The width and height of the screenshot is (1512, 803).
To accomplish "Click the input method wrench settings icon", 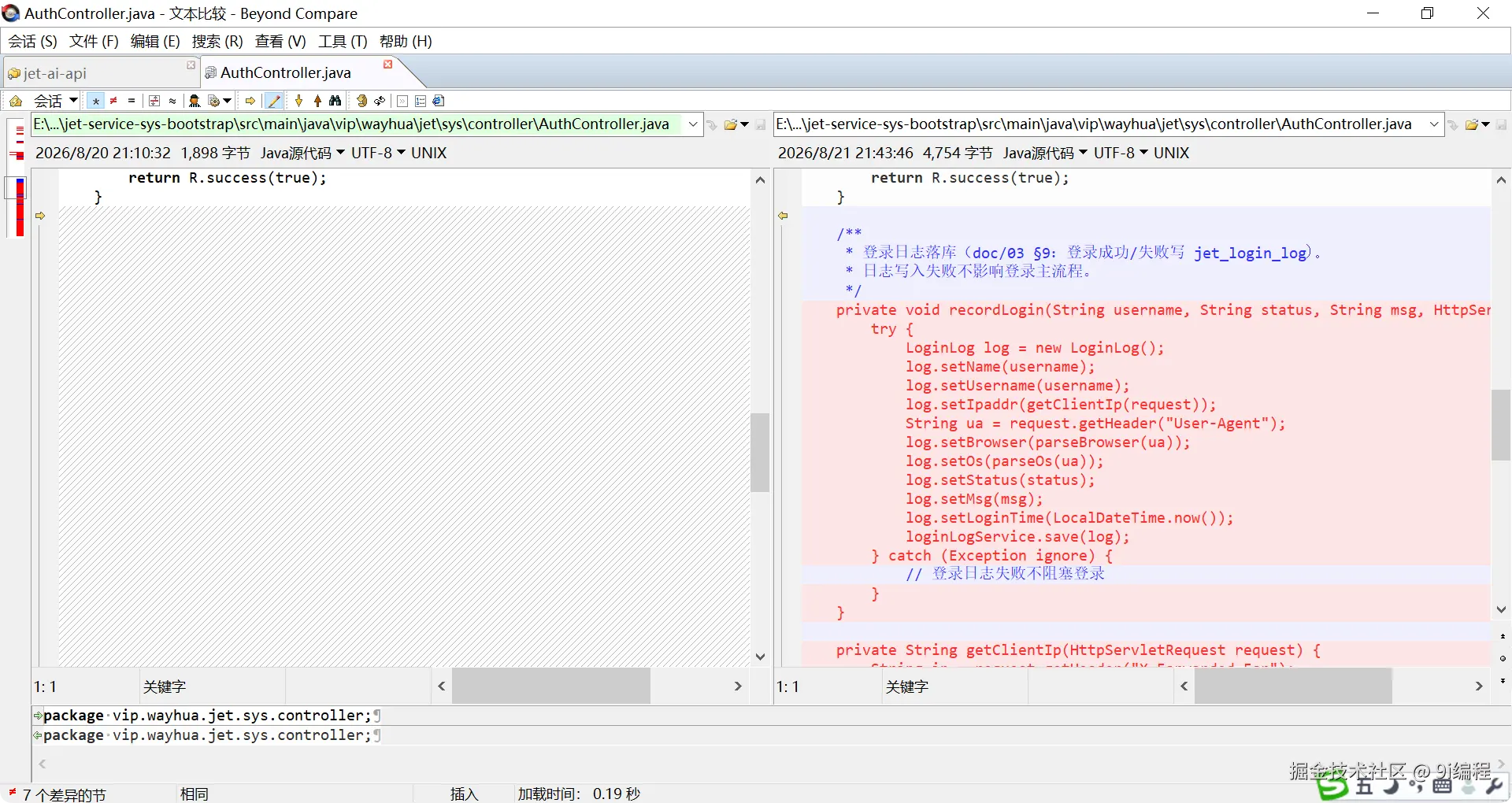I will (x=1494, y=786).
